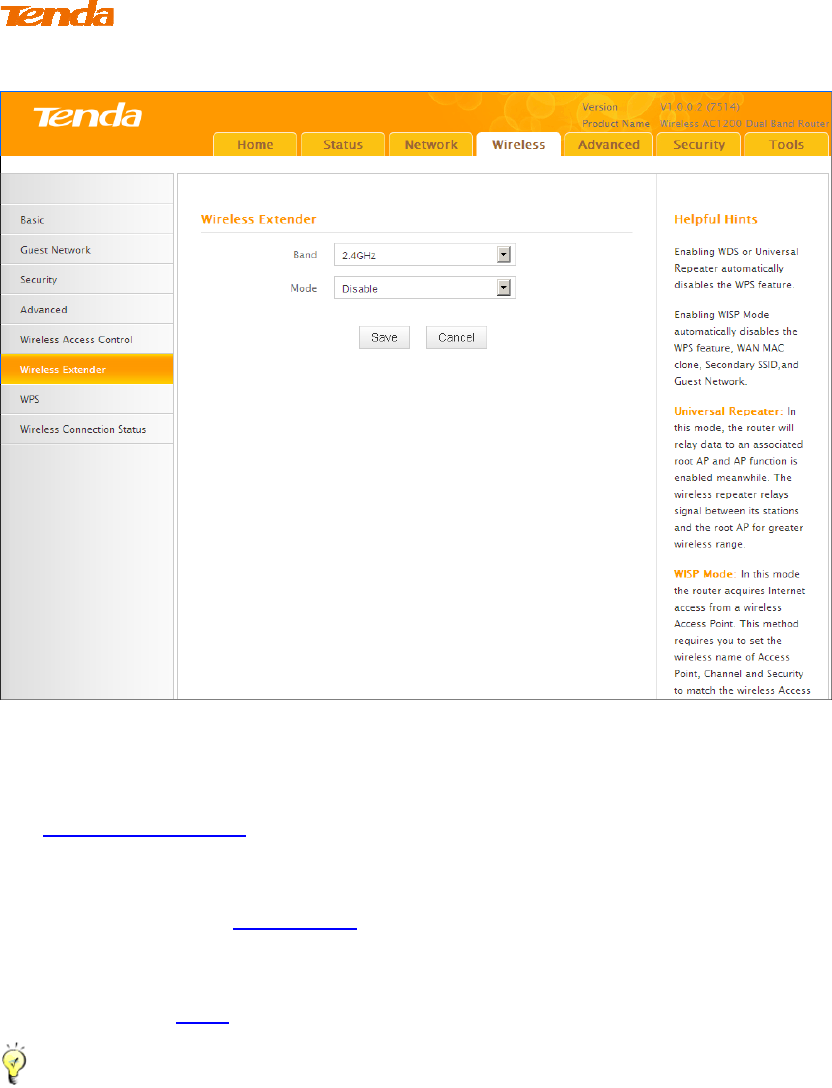The height and width of the screenshot is (1088, 832).
Task: Open the Home tab
Action: [x=255, y=144]
